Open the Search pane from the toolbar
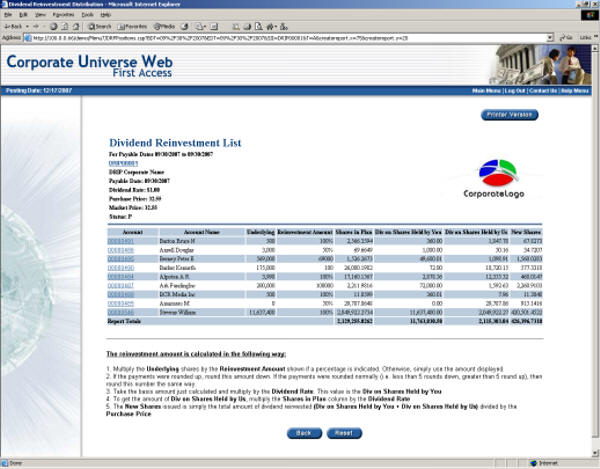 (99, 26)
